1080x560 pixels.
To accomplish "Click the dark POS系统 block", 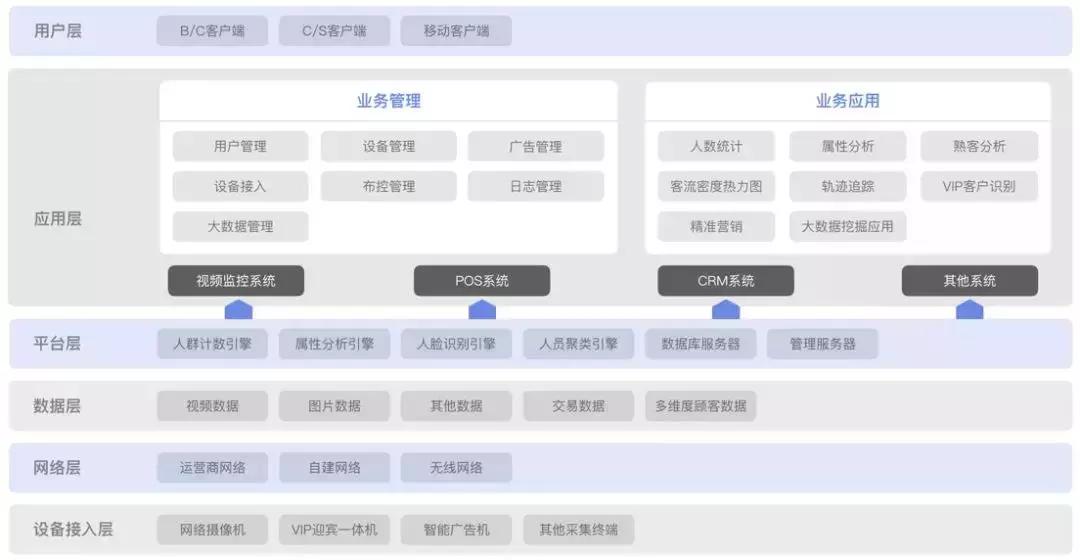I will tap(481, 280).
